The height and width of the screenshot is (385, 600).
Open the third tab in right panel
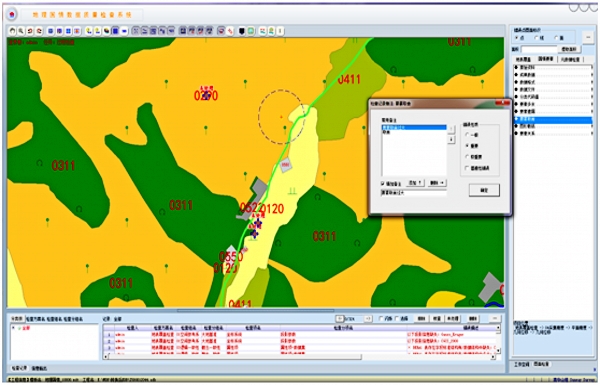coord(570,59)
